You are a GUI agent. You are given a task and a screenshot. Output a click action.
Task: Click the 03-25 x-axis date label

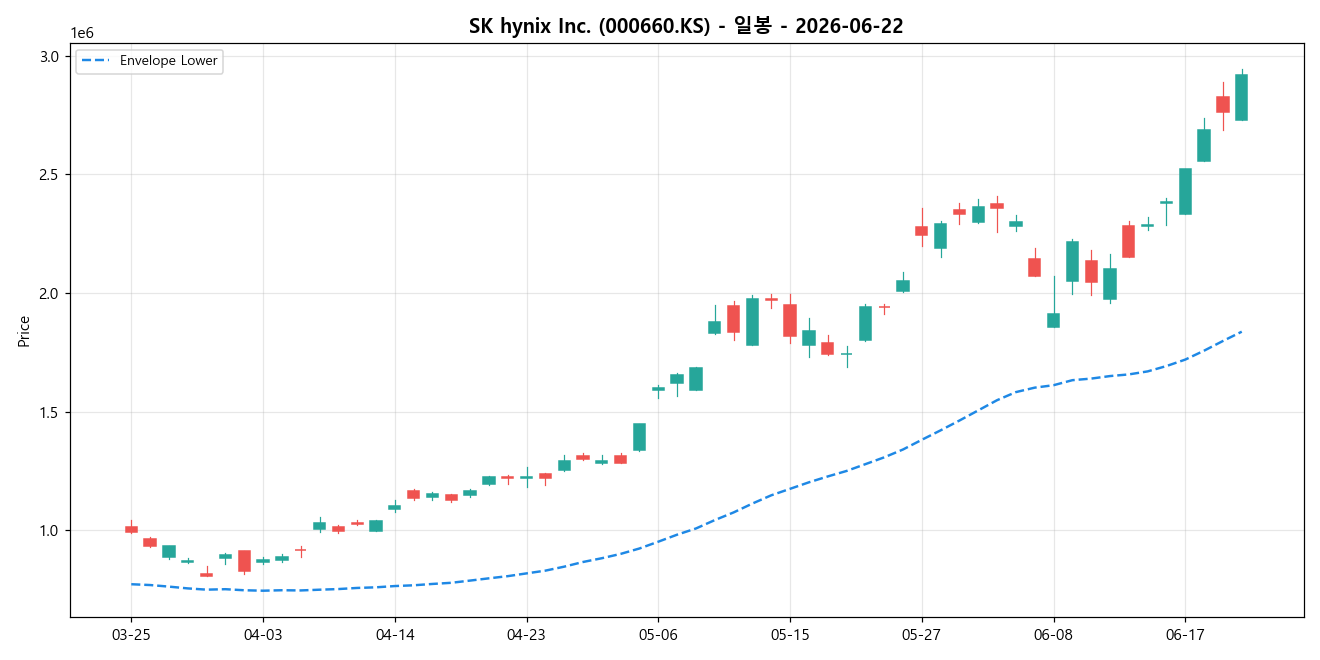pos(131,634)
